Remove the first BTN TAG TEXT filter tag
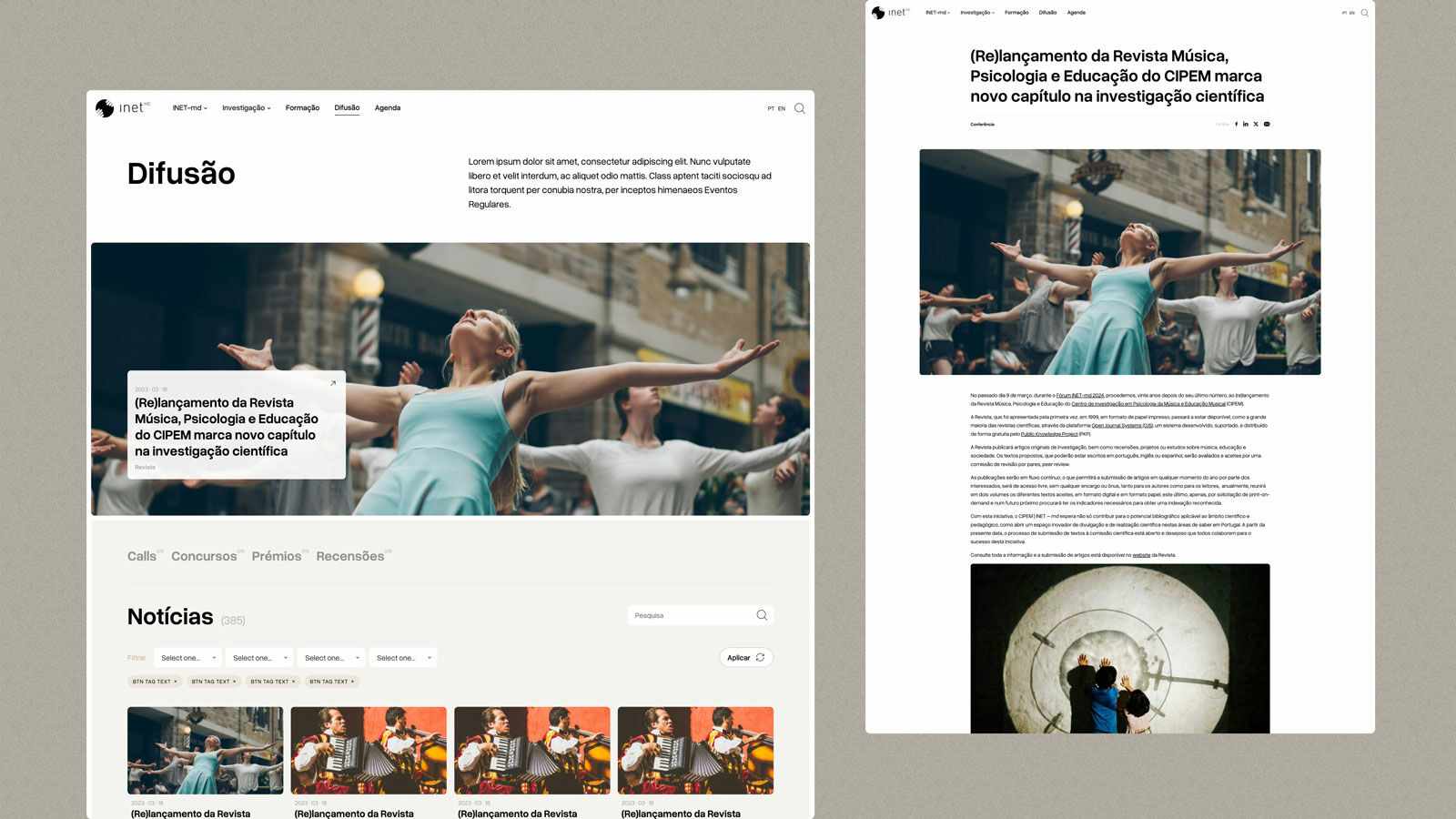Viewport: 1456px width, 819px height. [x=176, y=682]
